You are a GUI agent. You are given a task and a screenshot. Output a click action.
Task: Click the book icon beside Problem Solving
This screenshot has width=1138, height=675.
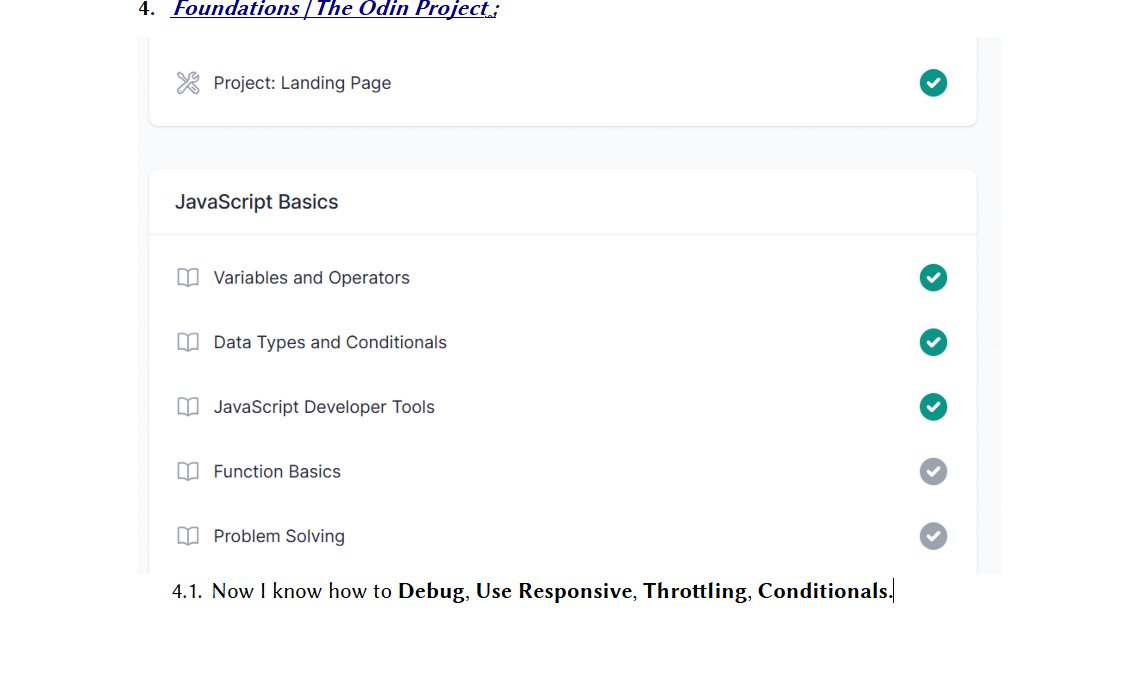pyautogui.click(x=188, y=536)
